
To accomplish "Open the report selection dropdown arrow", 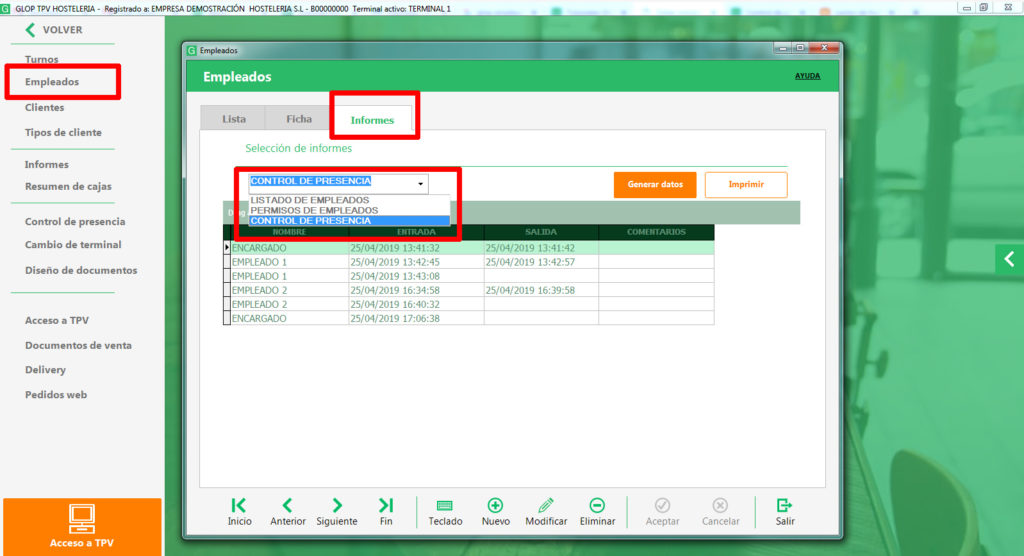I will click(x=421, y=184).
